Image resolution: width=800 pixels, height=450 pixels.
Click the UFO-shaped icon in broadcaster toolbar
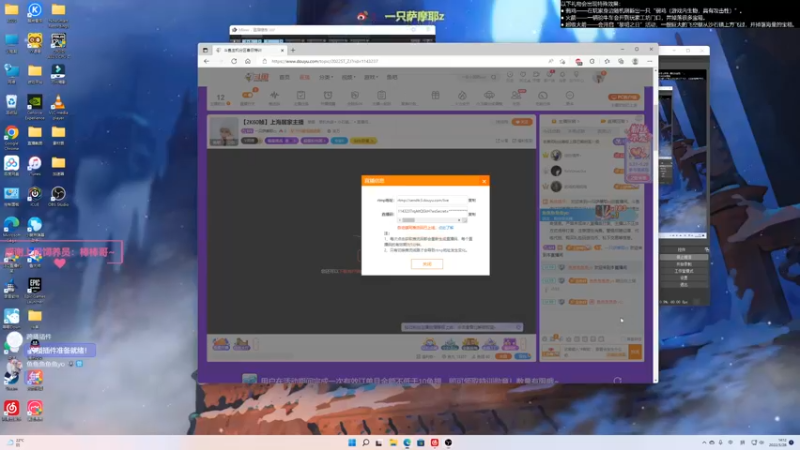coord(489,95)
